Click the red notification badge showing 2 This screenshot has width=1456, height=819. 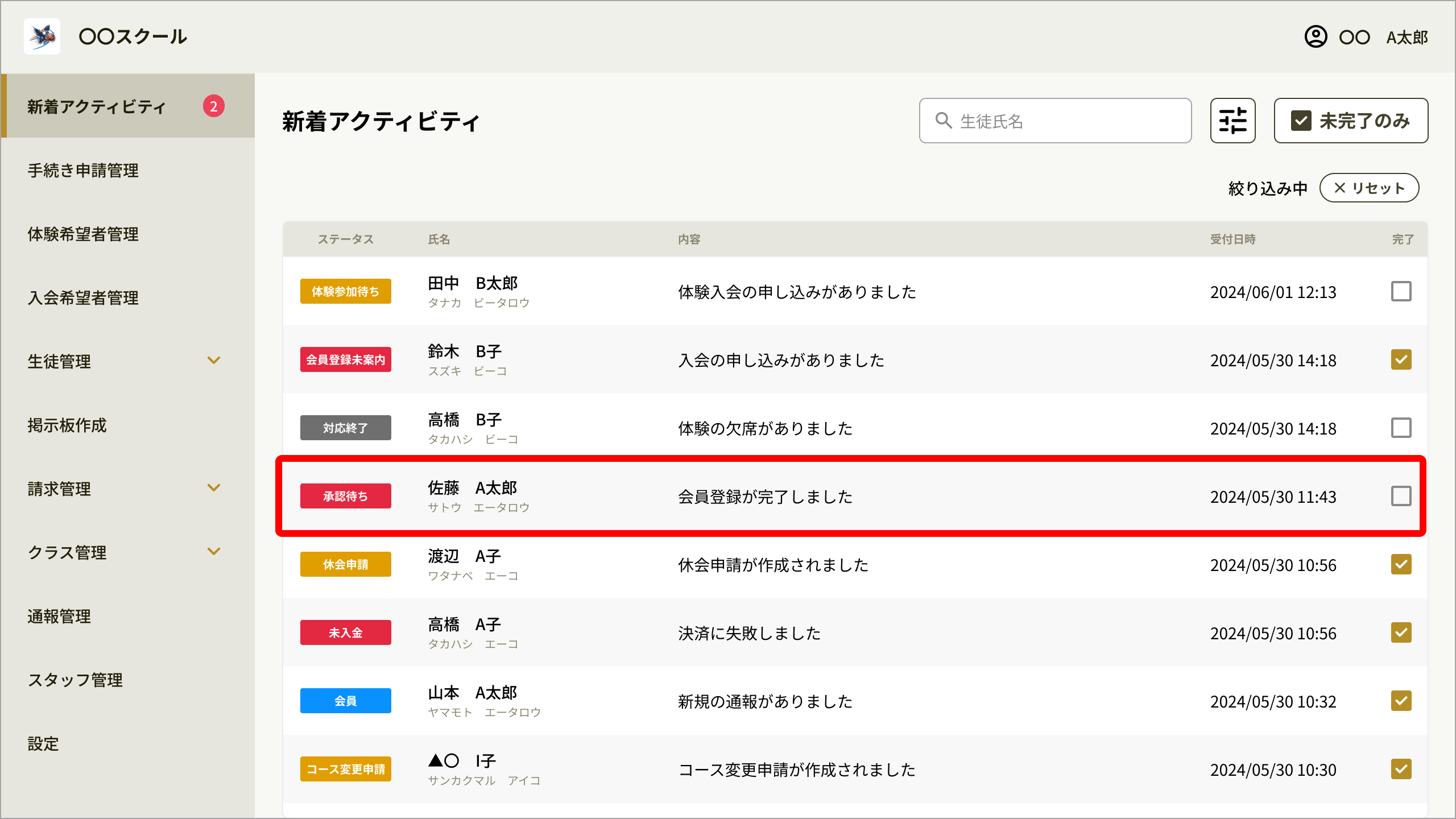[214, 106]
